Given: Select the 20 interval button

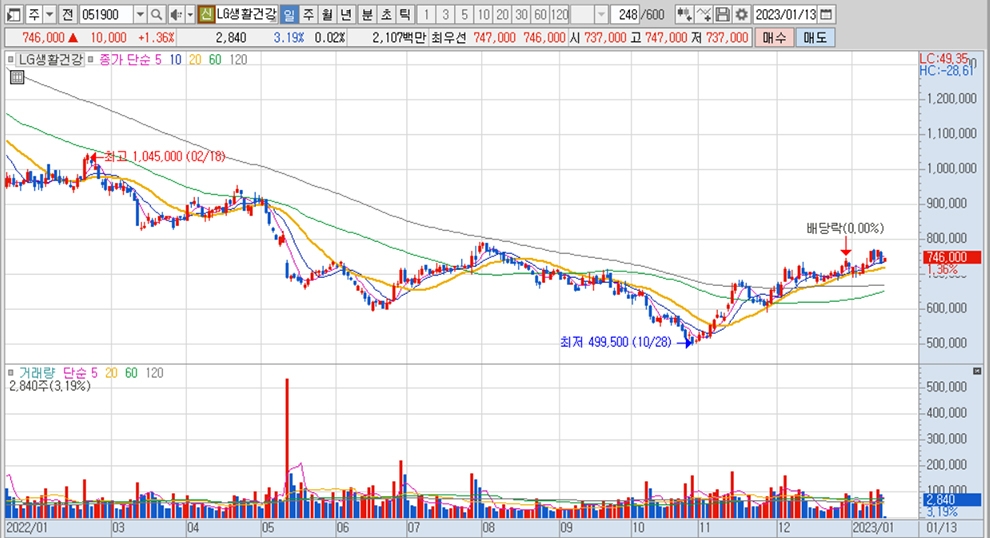Looking at the screenshot, I should 502,14.
